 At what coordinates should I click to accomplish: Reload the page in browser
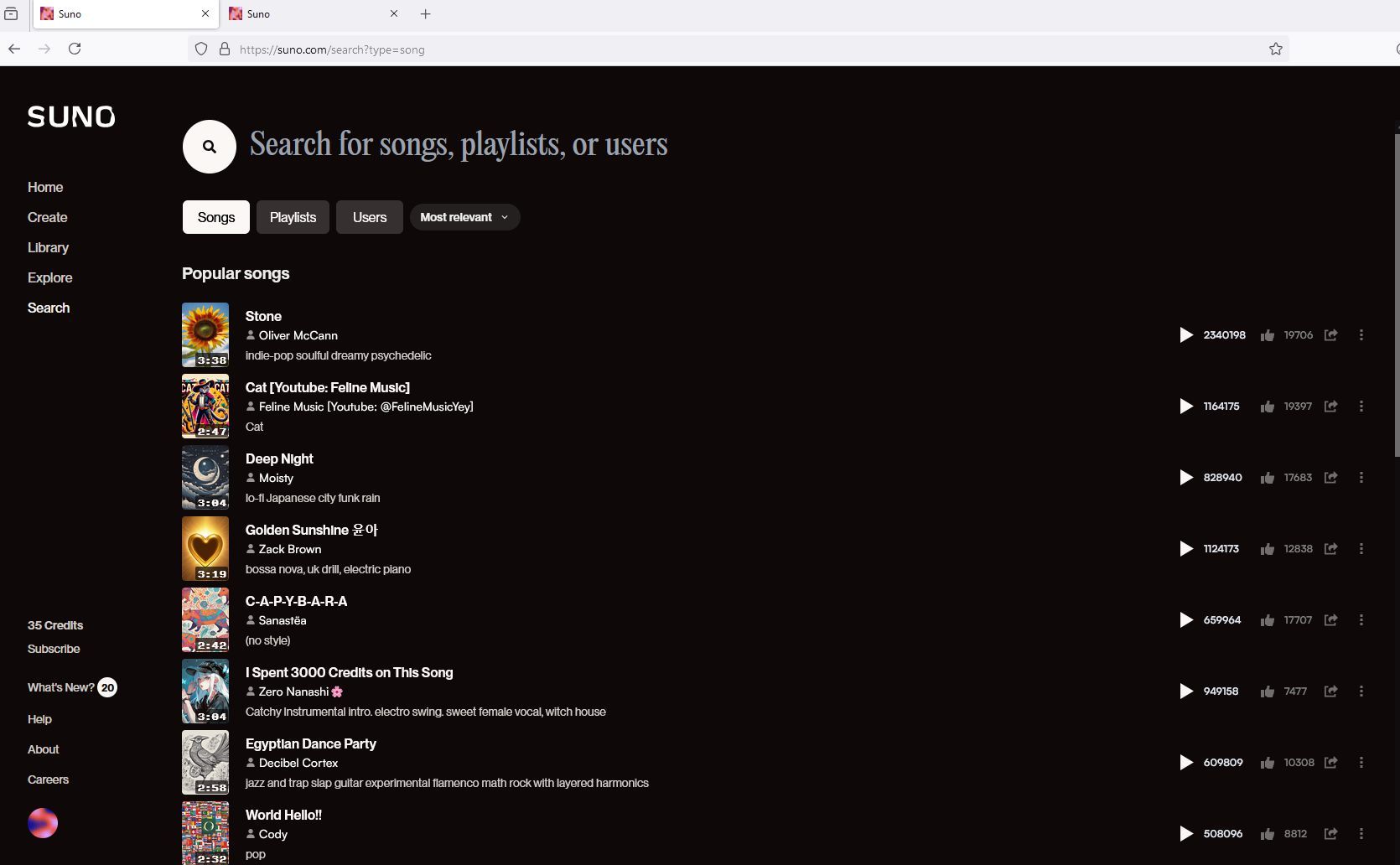click(75, 49)
